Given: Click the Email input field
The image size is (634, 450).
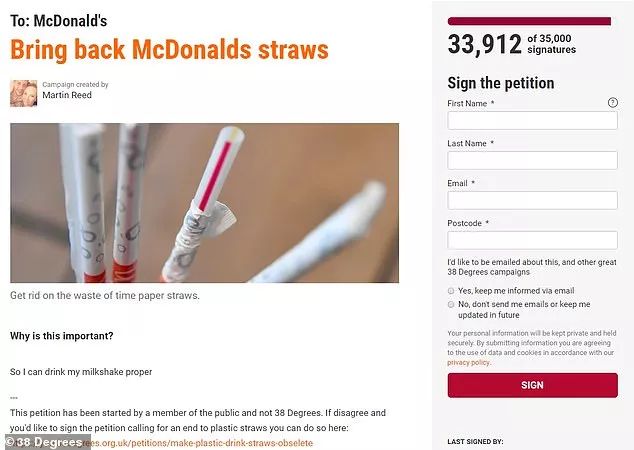Looking at the screenshot, I should (532, 201).
